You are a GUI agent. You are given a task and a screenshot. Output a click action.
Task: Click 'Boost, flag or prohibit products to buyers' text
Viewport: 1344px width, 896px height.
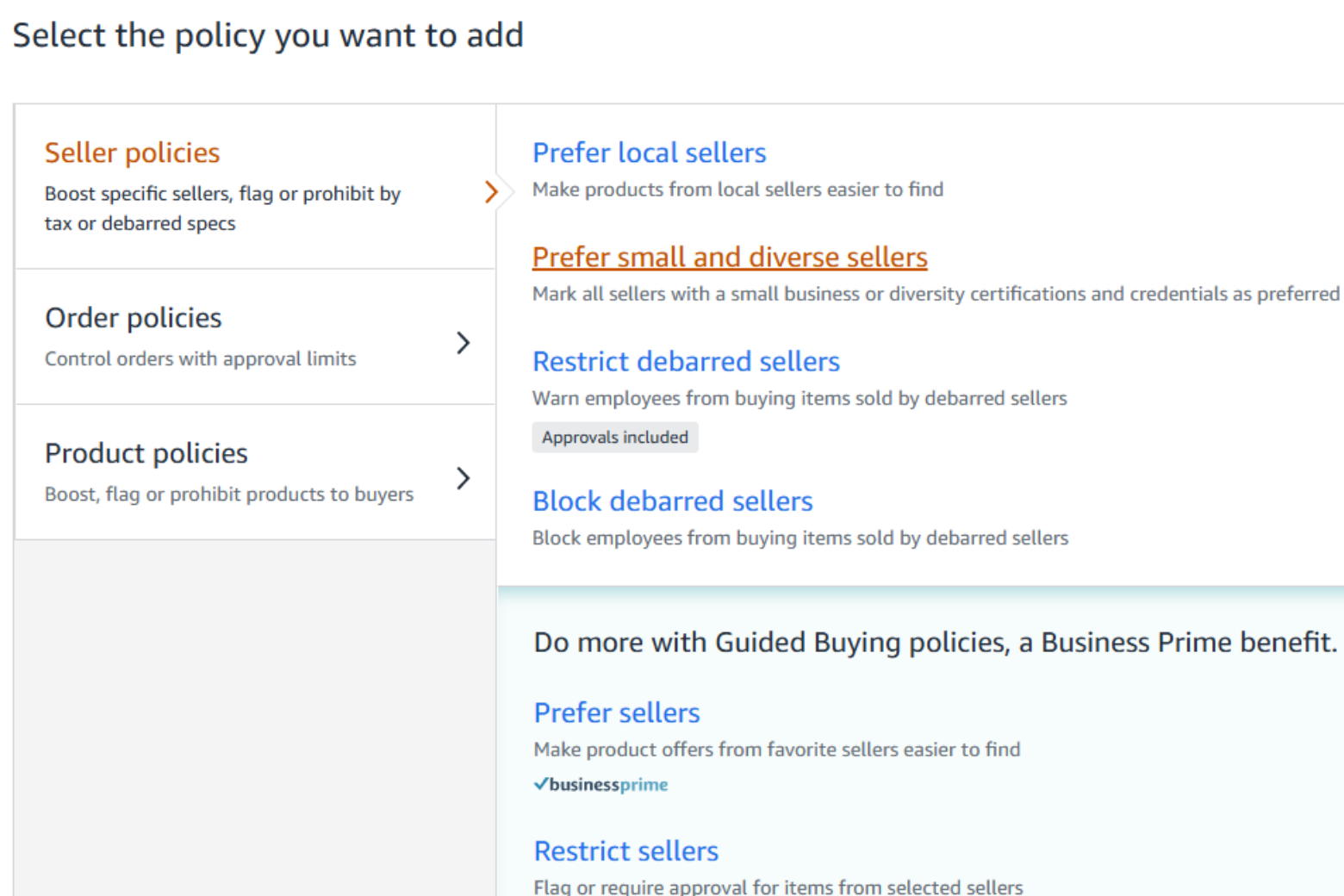229,494
